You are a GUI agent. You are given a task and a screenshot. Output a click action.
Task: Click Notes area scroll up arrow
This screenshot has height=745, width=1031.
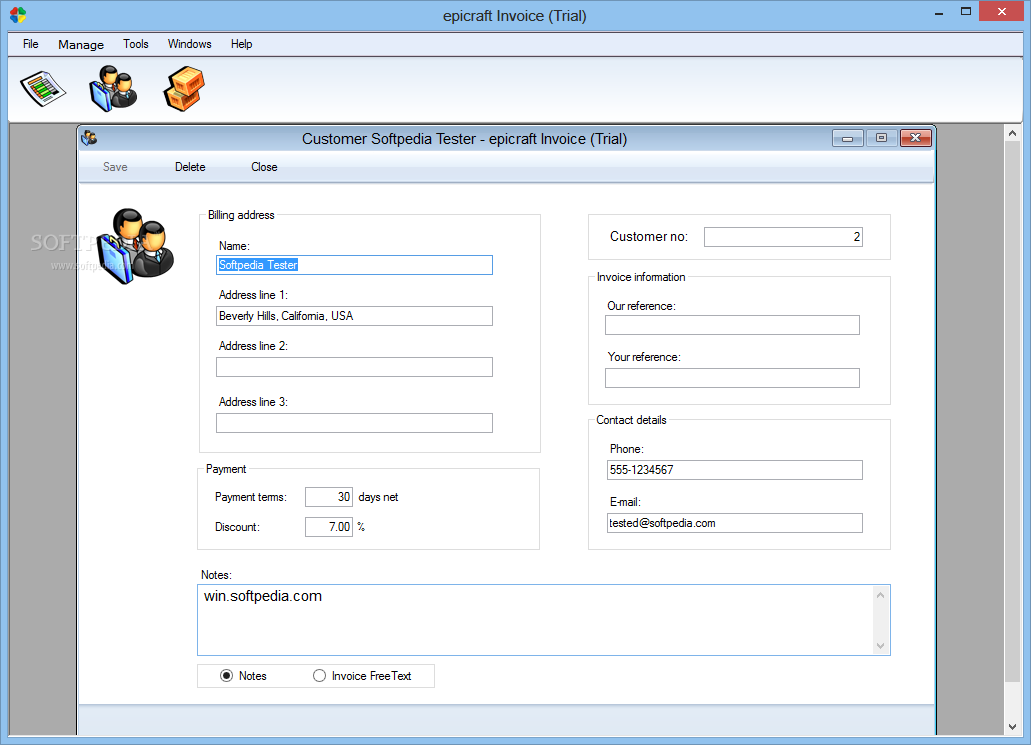pos(880,595)
